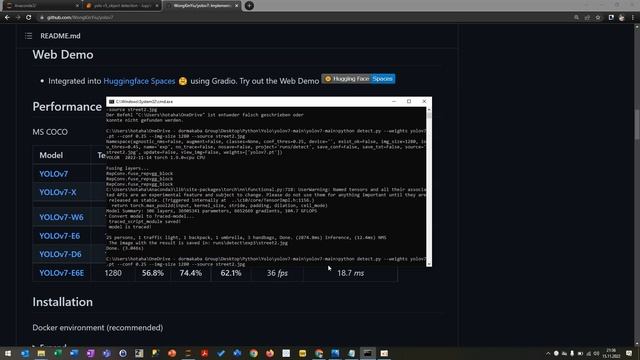
Task: Click the browser page vertical scrollbar
Action: point(637,186)
